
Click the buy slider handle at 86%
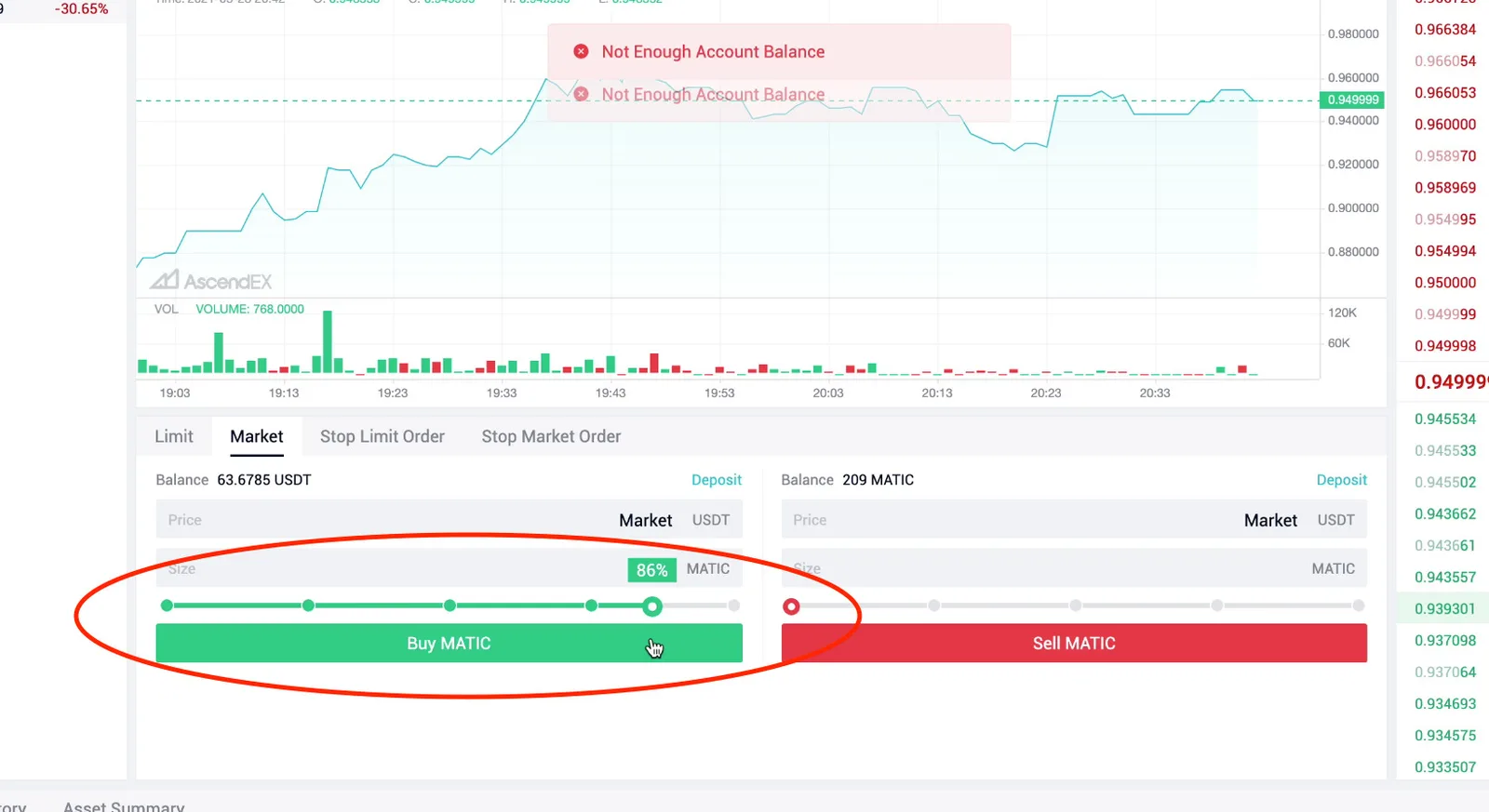652,606
